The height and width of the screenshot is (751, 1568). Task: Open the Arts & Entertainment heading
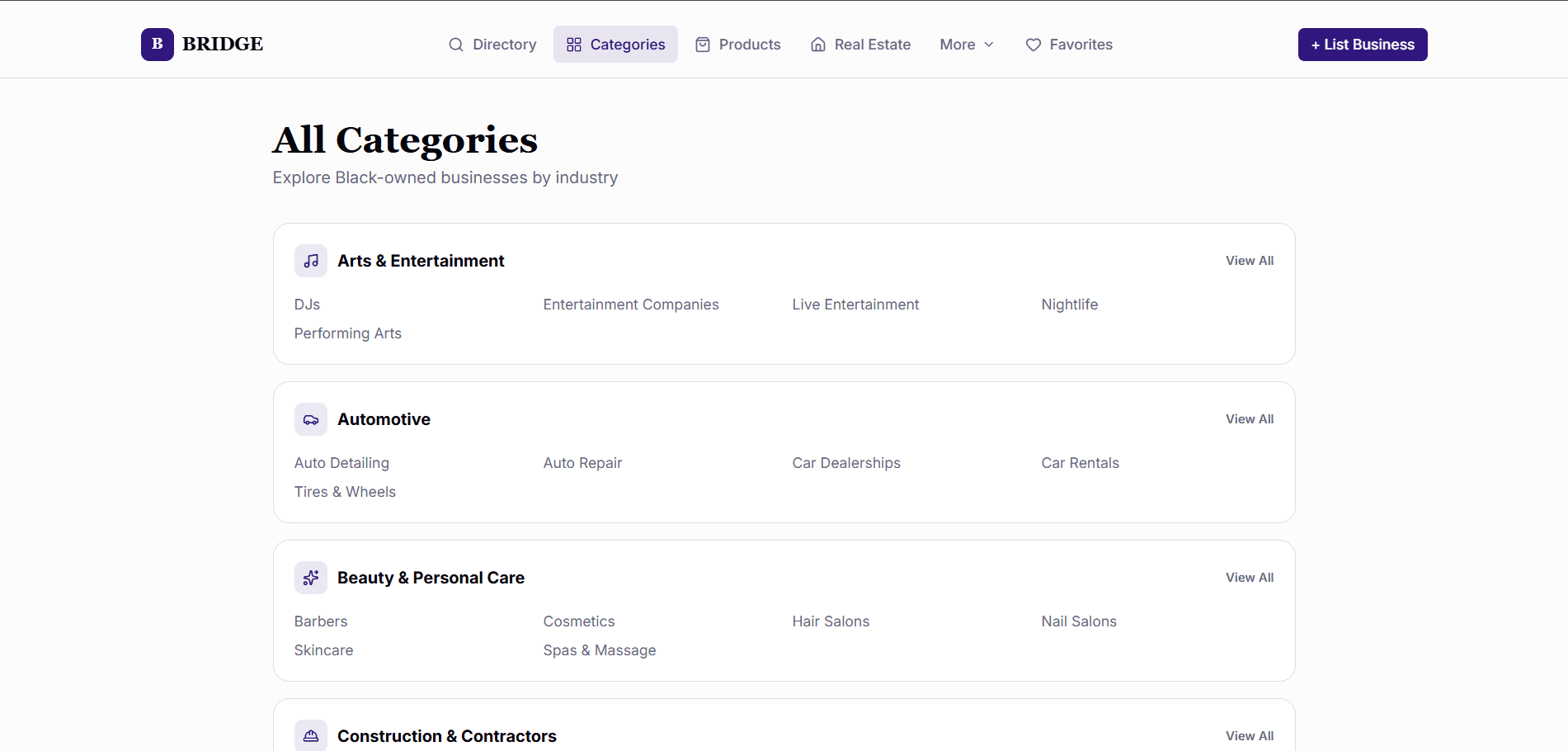[421, 261]
